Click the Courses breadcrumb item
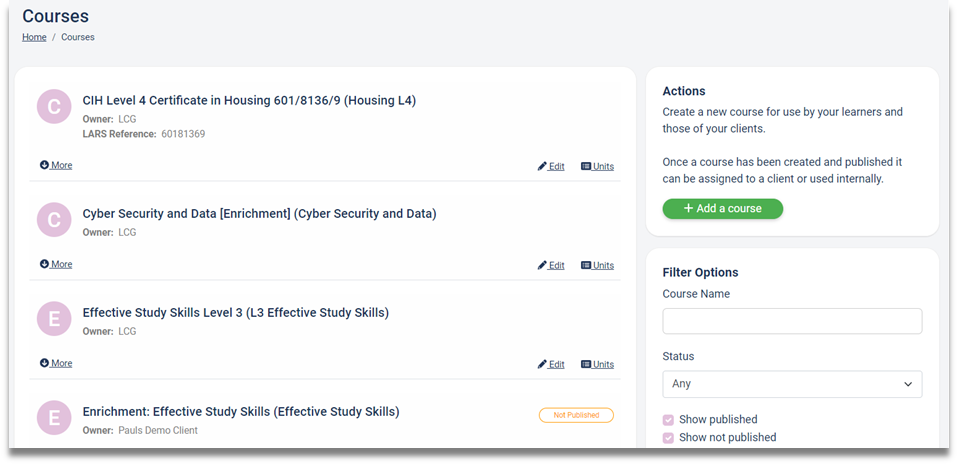 (x=78, y=37)
